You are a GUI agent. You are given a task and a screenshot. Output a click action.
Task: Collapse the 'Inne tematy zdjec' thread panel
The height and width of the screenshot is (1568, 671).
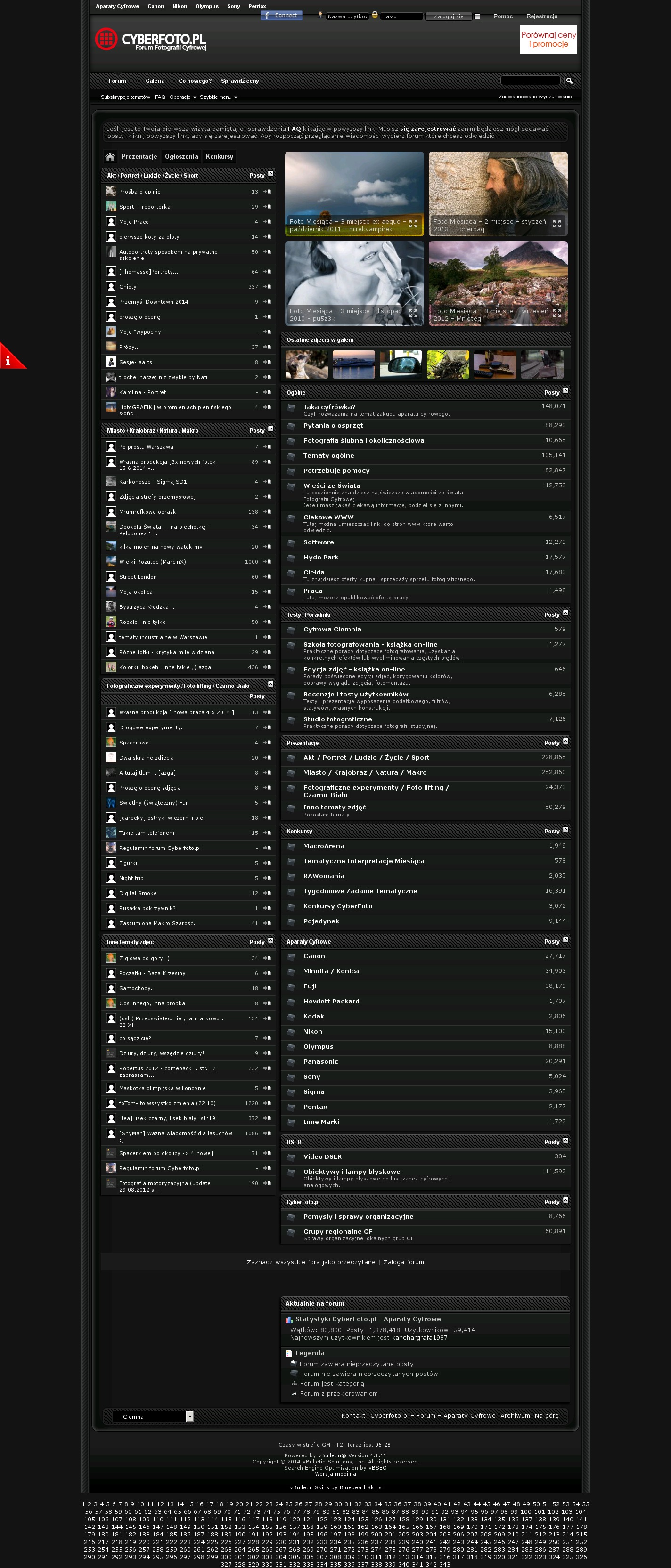[x=270, y=940]
